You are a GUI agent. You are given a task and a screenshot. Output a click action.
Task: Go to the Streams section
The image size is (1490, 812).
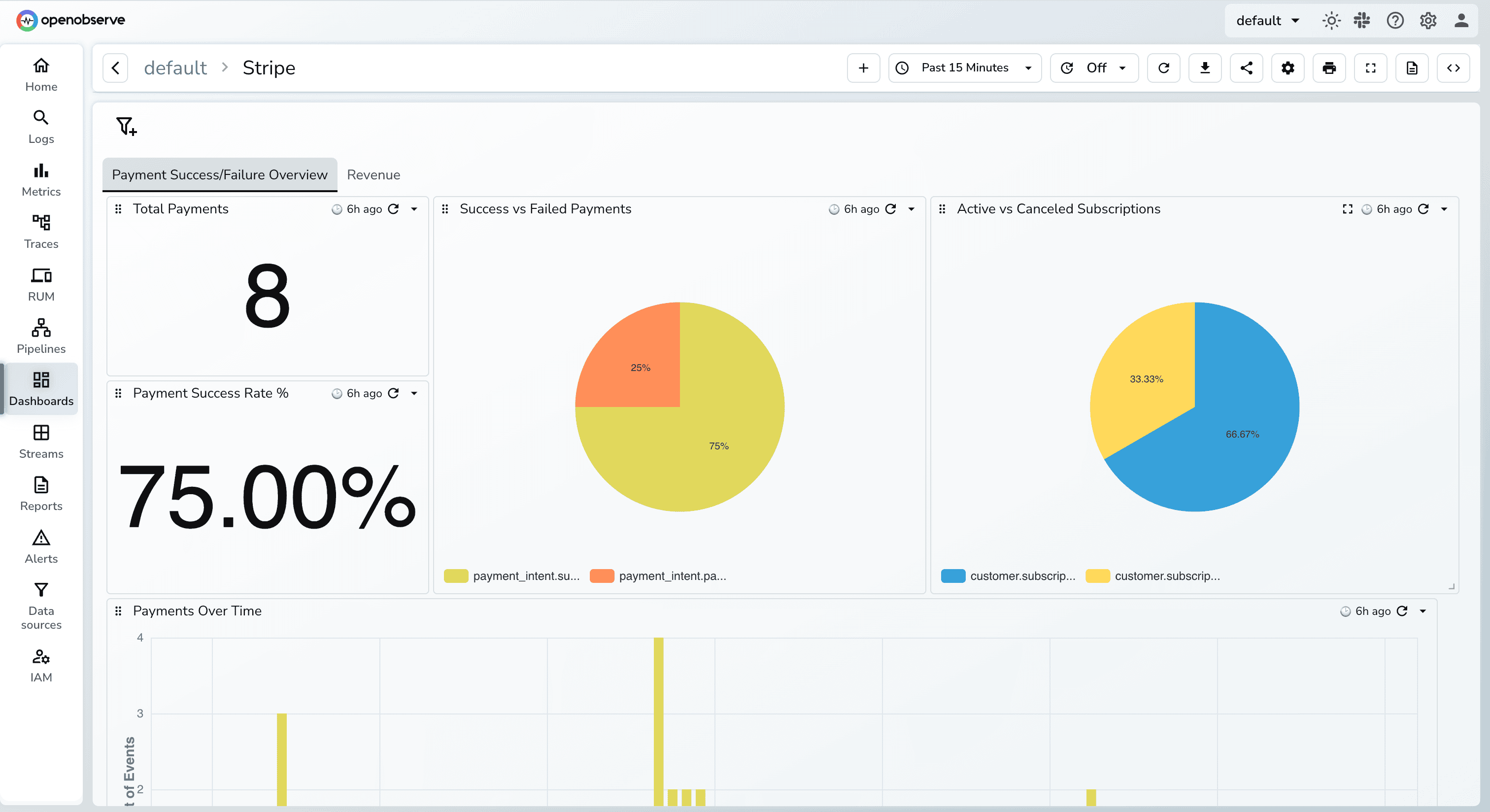[x=40, y=440]
